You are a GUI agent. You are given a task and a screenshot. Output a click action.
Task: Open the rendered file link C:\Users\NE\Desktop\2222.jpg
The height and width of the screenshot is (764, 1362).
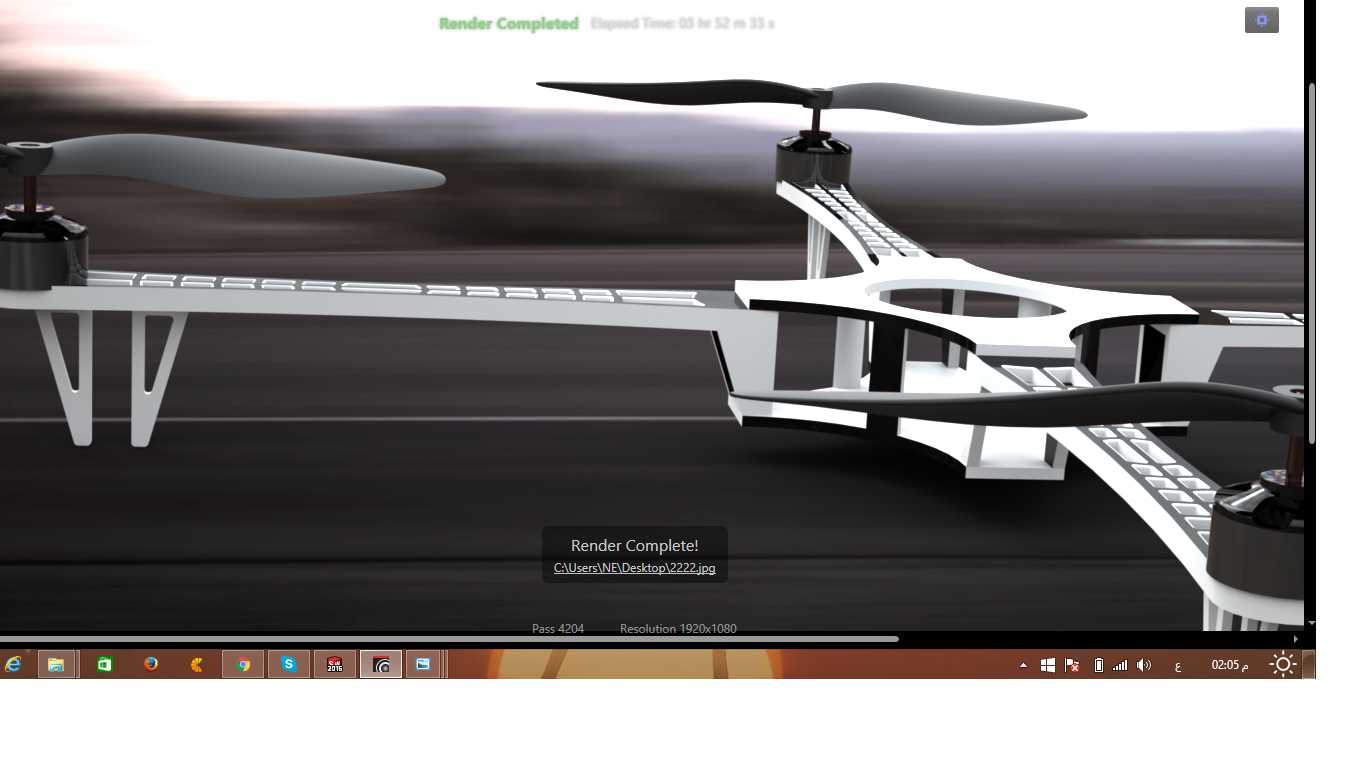pos(634,568)
